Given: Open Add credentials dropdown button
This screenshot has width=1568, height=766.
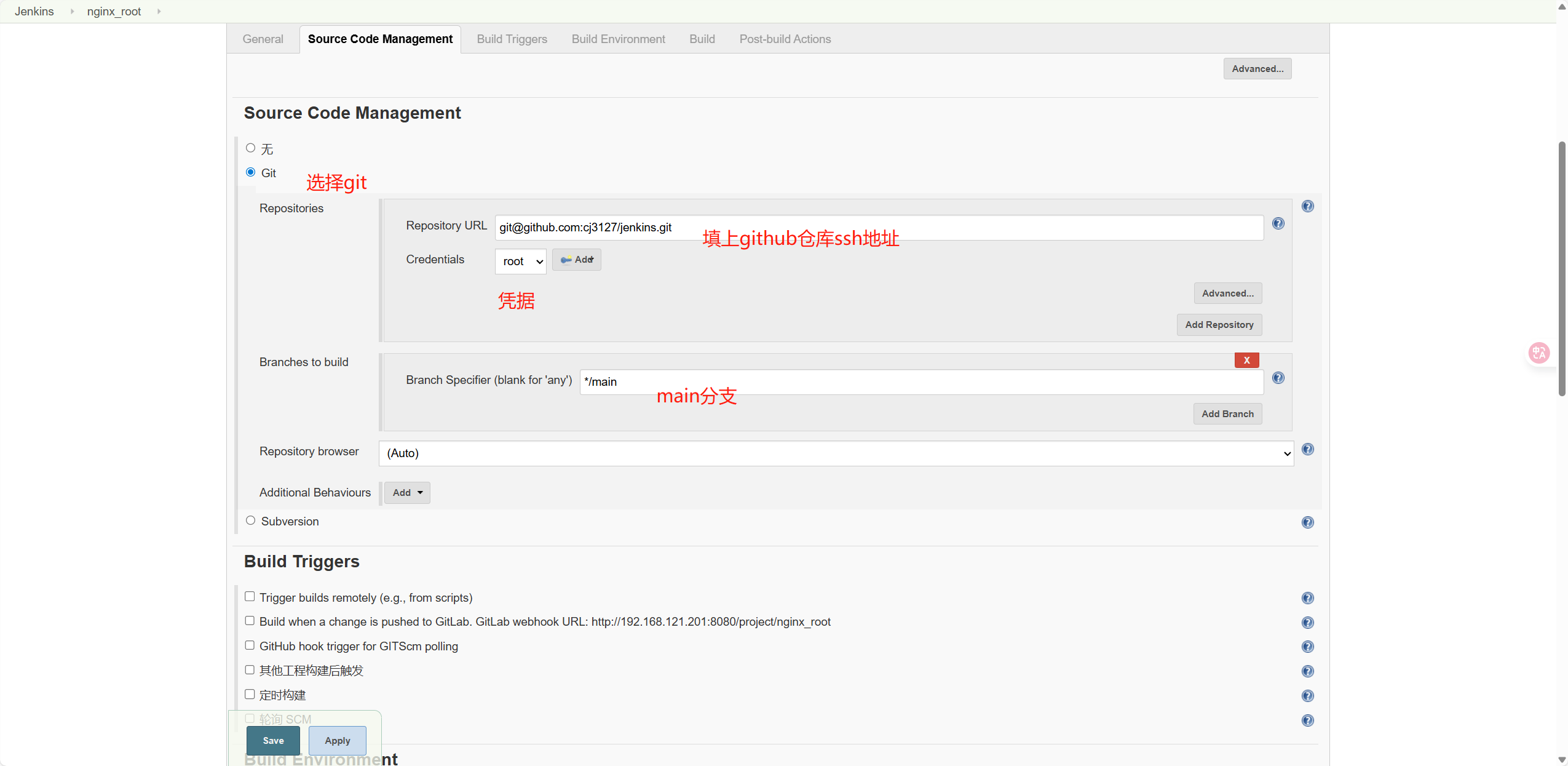Looking at the screenshot, I should [576, 260].
